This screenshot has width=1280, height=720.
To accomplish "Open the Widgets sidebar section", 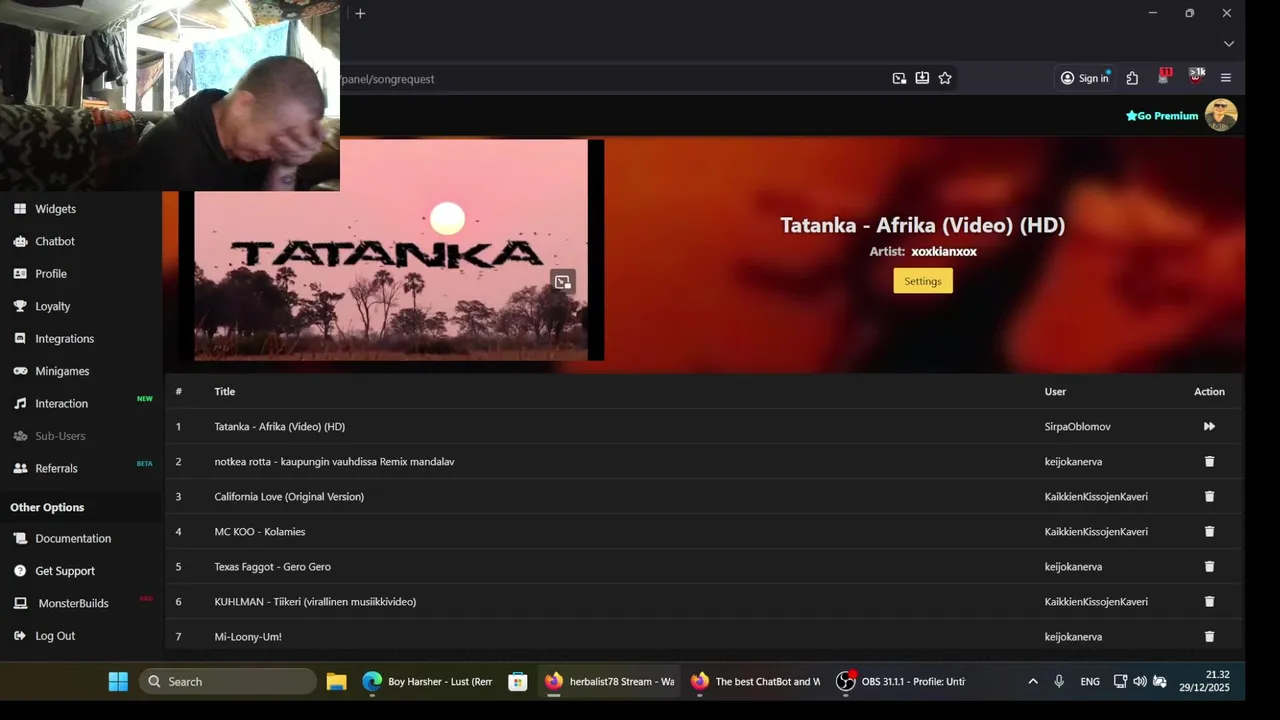I will 55,209.
